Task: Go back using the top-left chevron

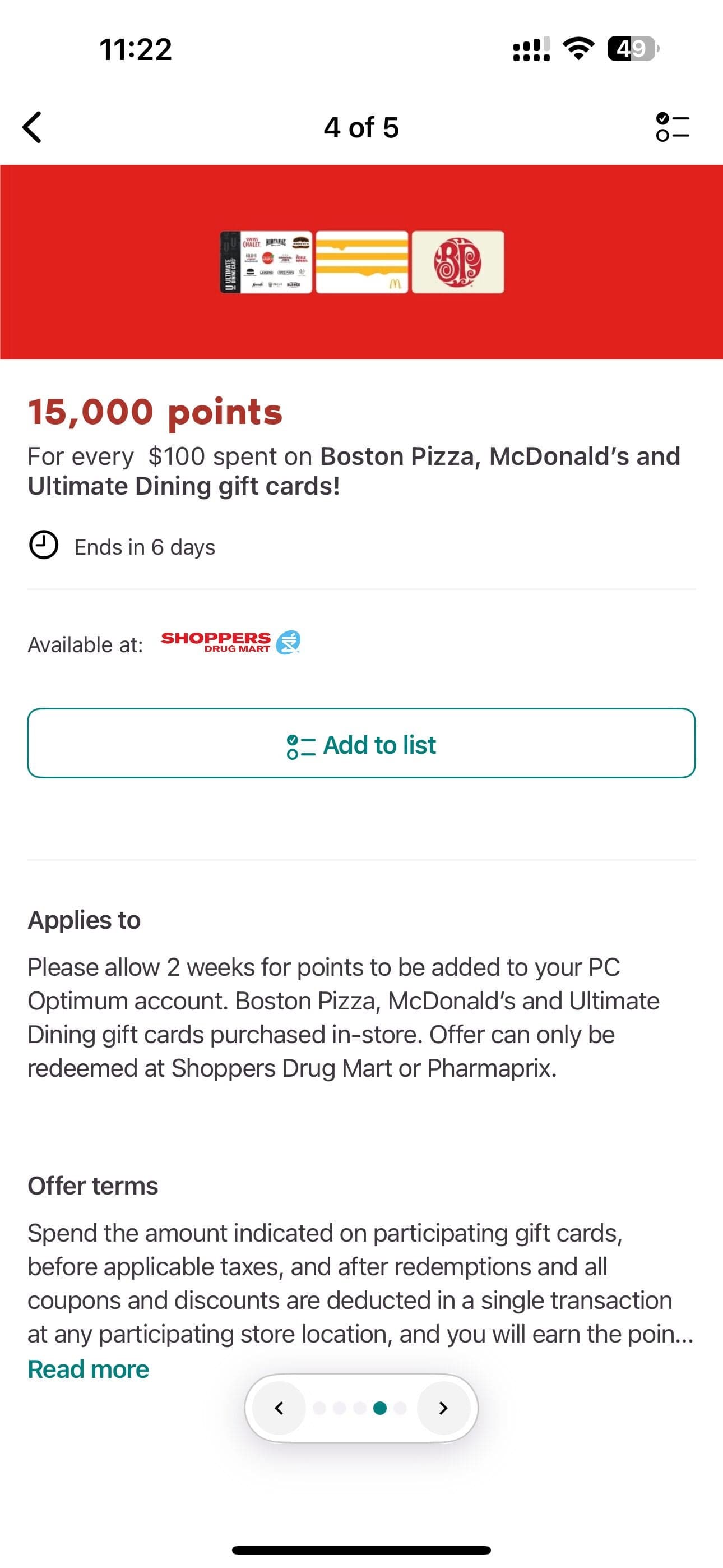Action: [x=33, y=127]
